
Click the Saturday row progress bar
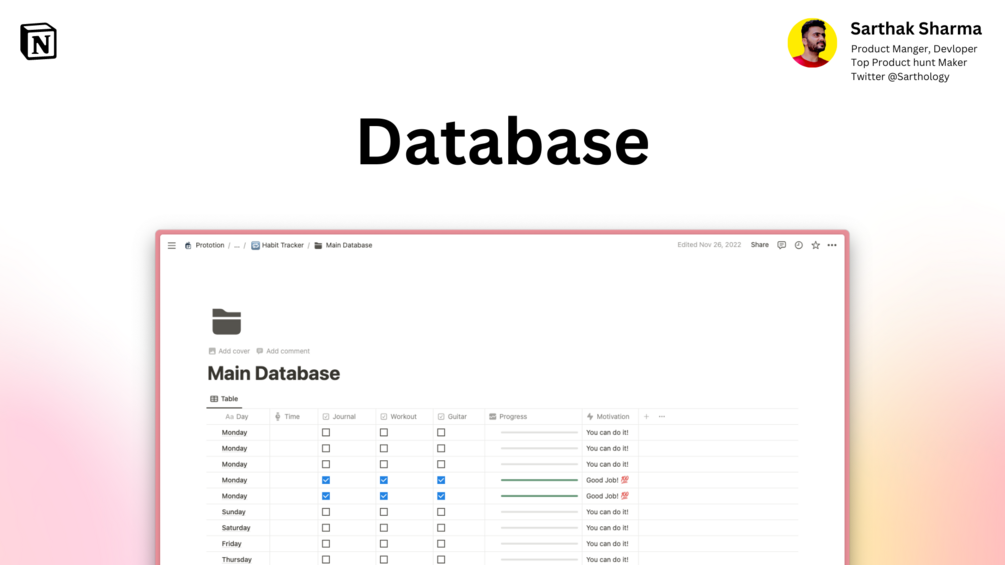[x=539, y=528]
